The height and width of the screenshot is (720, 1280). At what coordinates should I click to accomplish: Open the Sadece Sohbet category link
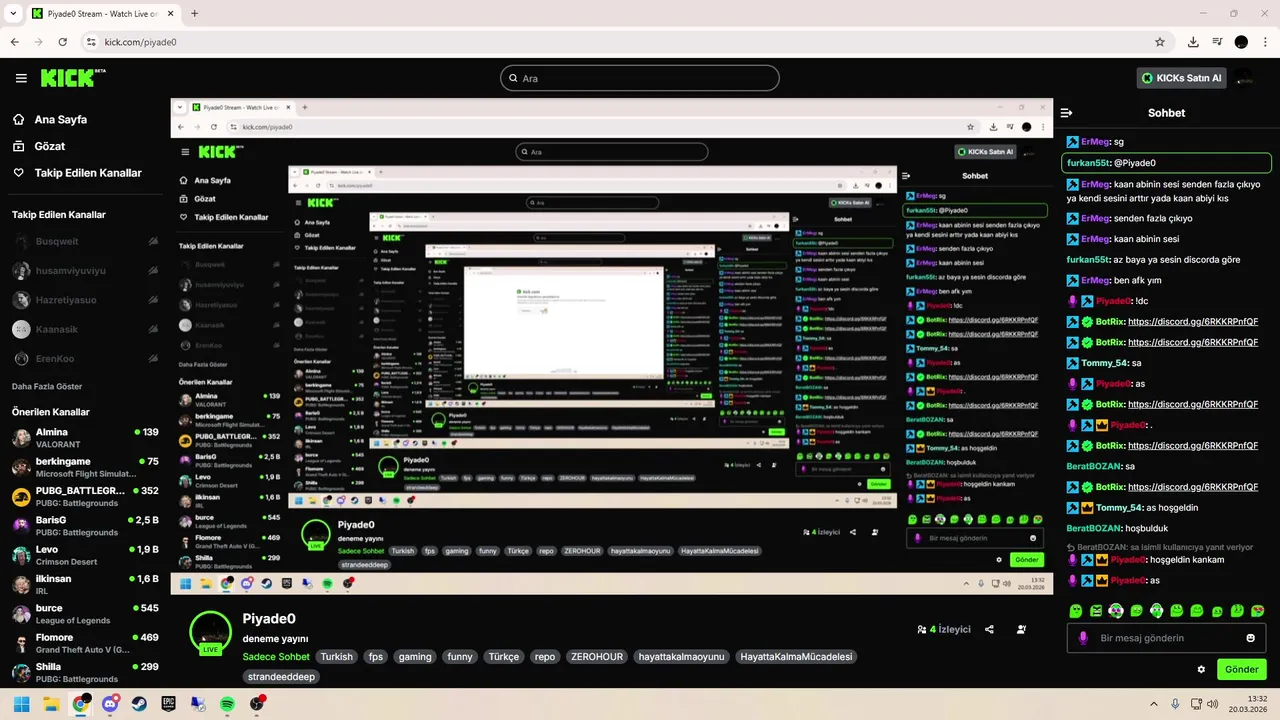click(x=276, y=657)
